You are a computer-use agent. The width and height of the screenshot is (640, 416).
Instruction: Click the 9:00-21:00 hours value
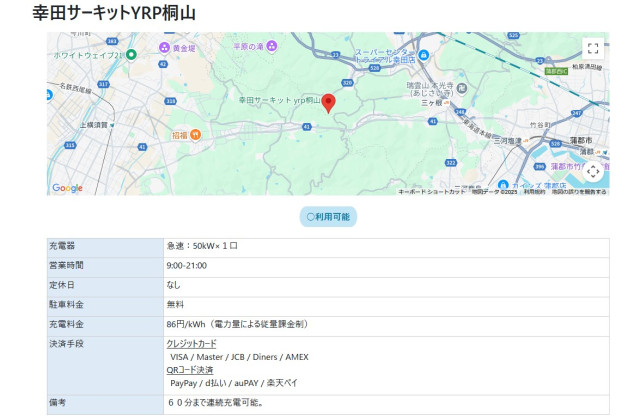tap(187, 265)
